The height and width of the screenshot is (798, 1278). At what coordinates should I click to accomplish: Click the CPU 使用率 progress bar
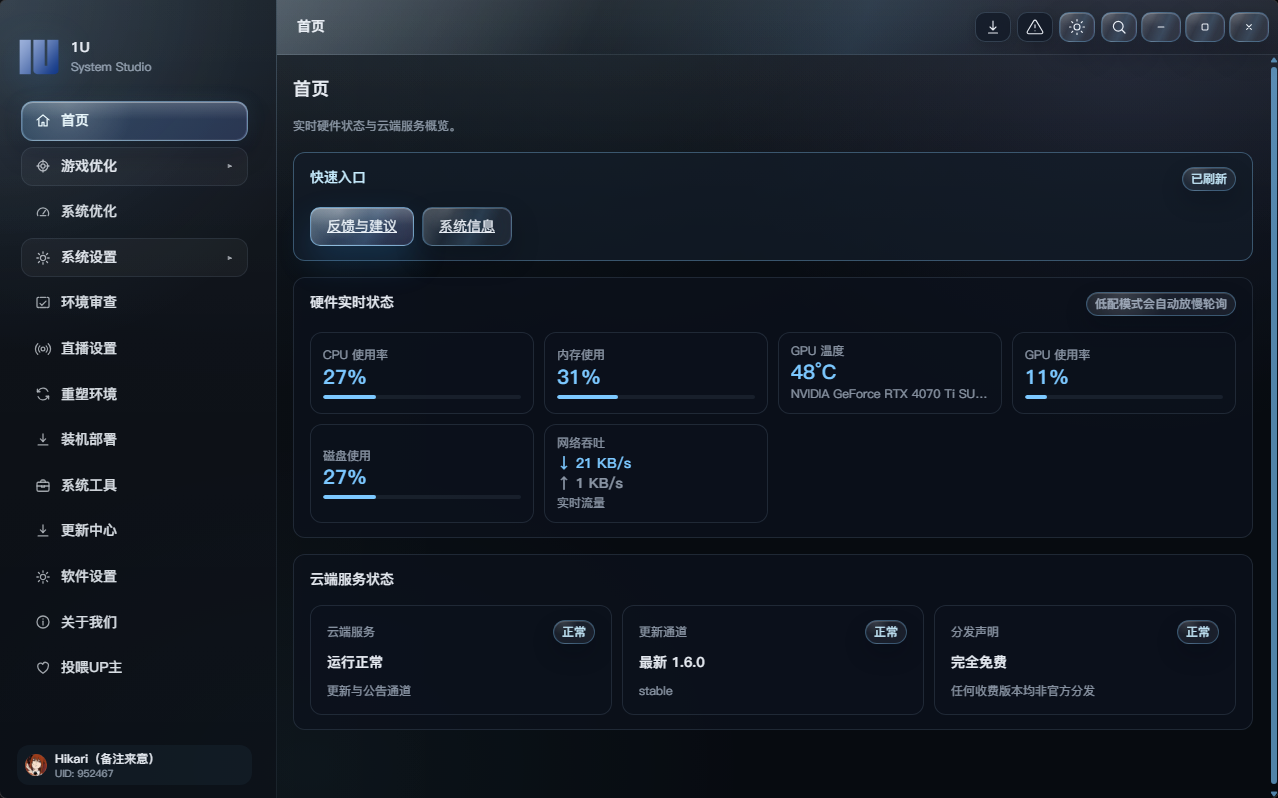pyautogui.click(x=421, y=397)
